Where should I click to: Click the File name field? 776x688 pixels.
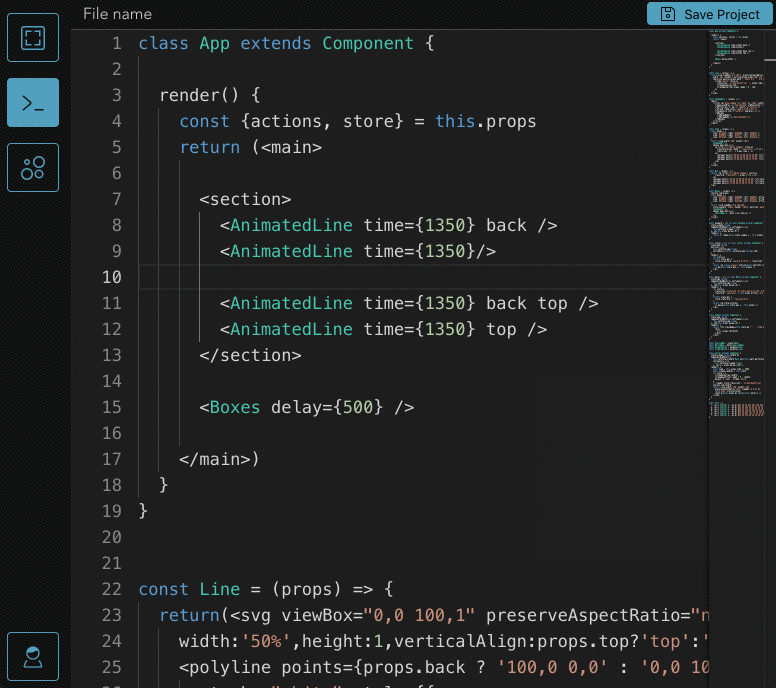coord(117,14)
